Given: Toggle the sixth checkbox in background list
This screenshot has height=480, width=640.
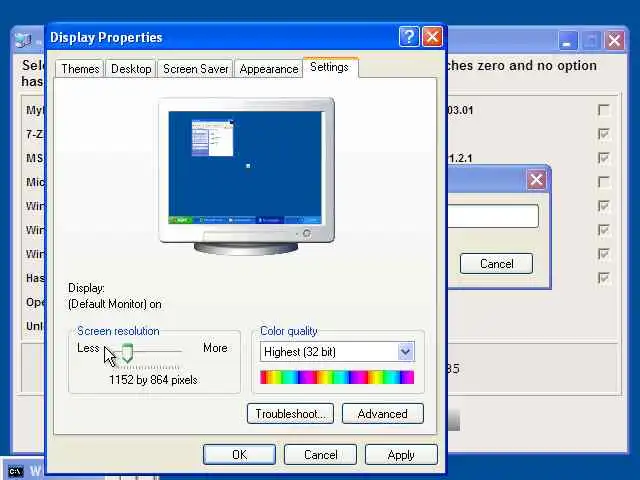Looking at the screenshot, I should pyautogui.click(x=604, y=230).
